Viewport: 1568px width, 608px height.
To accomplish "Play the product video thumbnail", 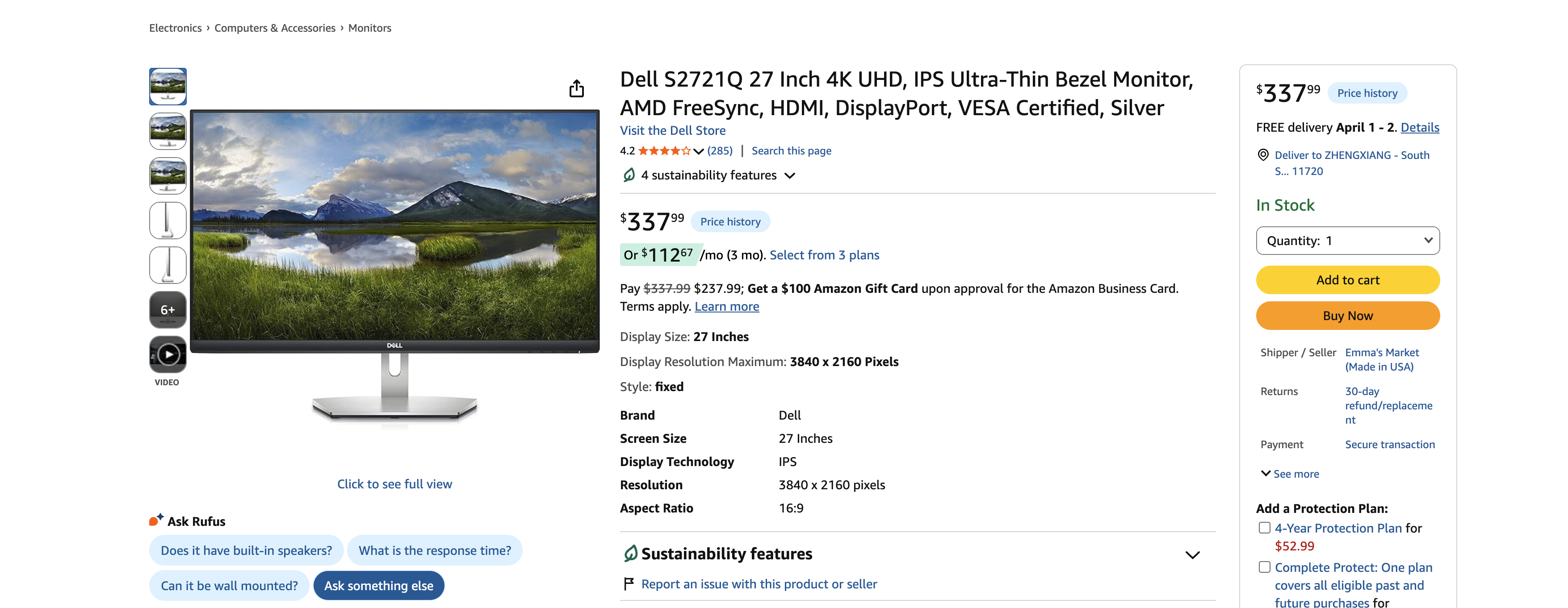I will [x=168, y=354].
